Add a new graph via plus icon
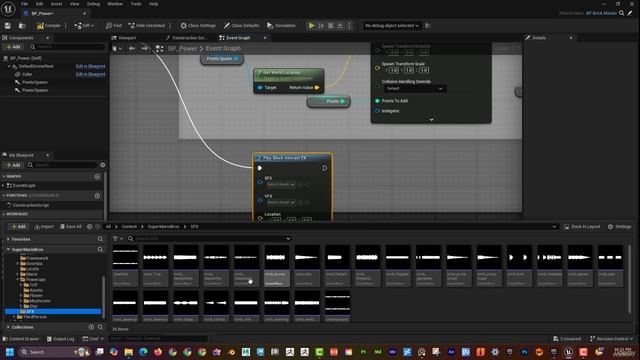Screen dimensions: 640x360 (x=97, y=177)
